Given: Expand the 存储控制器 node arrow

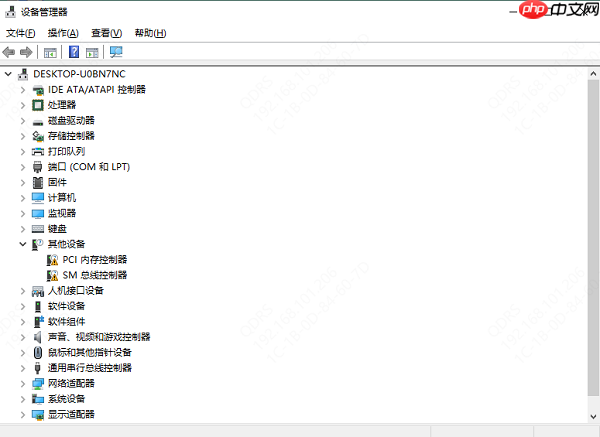Looking at the screenshot, I should [23, 136].
